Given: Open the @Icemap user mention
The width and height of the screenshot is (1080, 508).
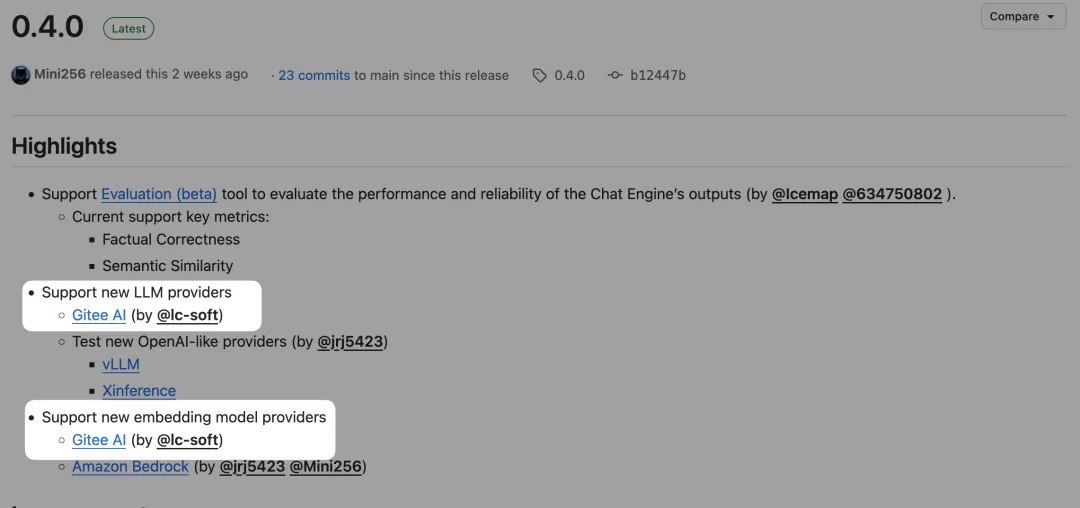Looking at the screenshot, I should pyautogui.click(x=804, y=194).
